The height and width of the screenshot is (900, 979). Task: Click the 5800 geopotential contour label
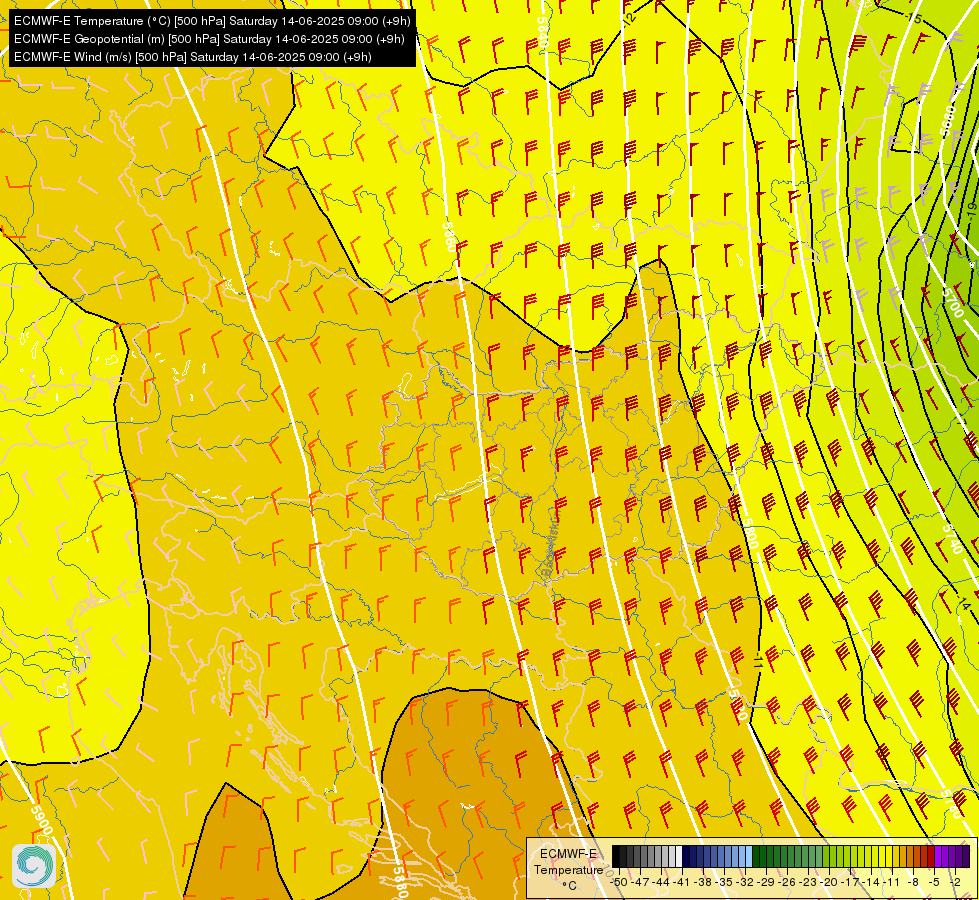click(751, 533)
